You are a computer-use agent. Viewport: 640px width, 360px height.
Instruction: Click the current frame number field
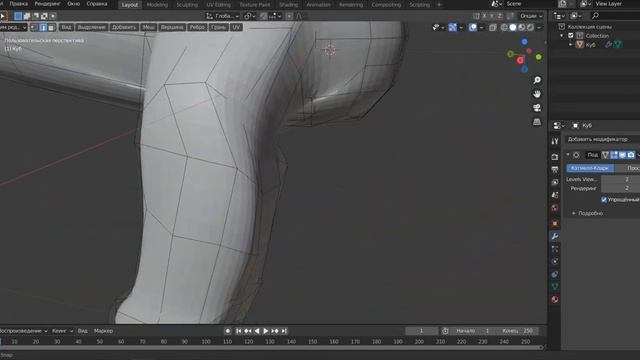pos(421,331)
